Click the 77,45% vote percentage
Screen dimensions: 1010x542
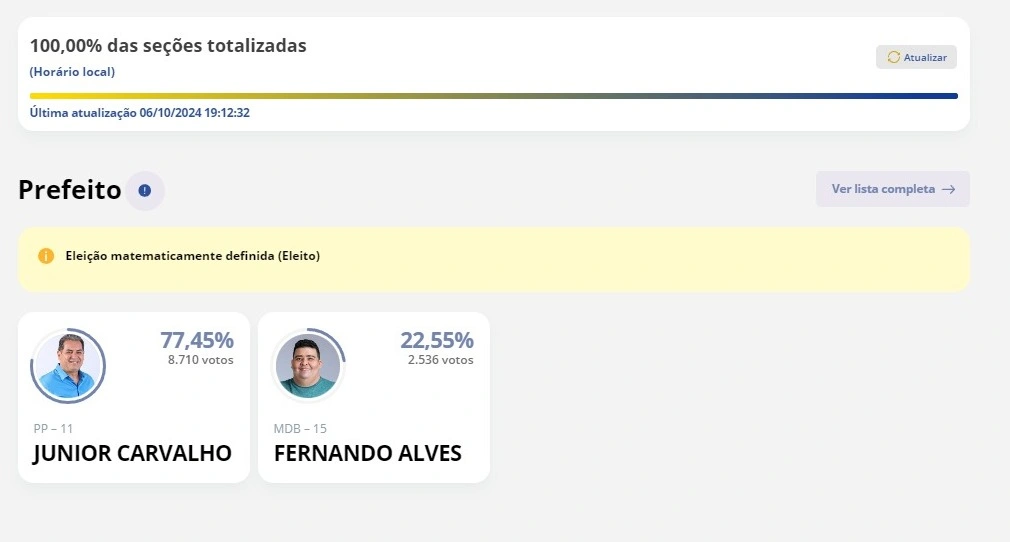click(x=197, y=340)
